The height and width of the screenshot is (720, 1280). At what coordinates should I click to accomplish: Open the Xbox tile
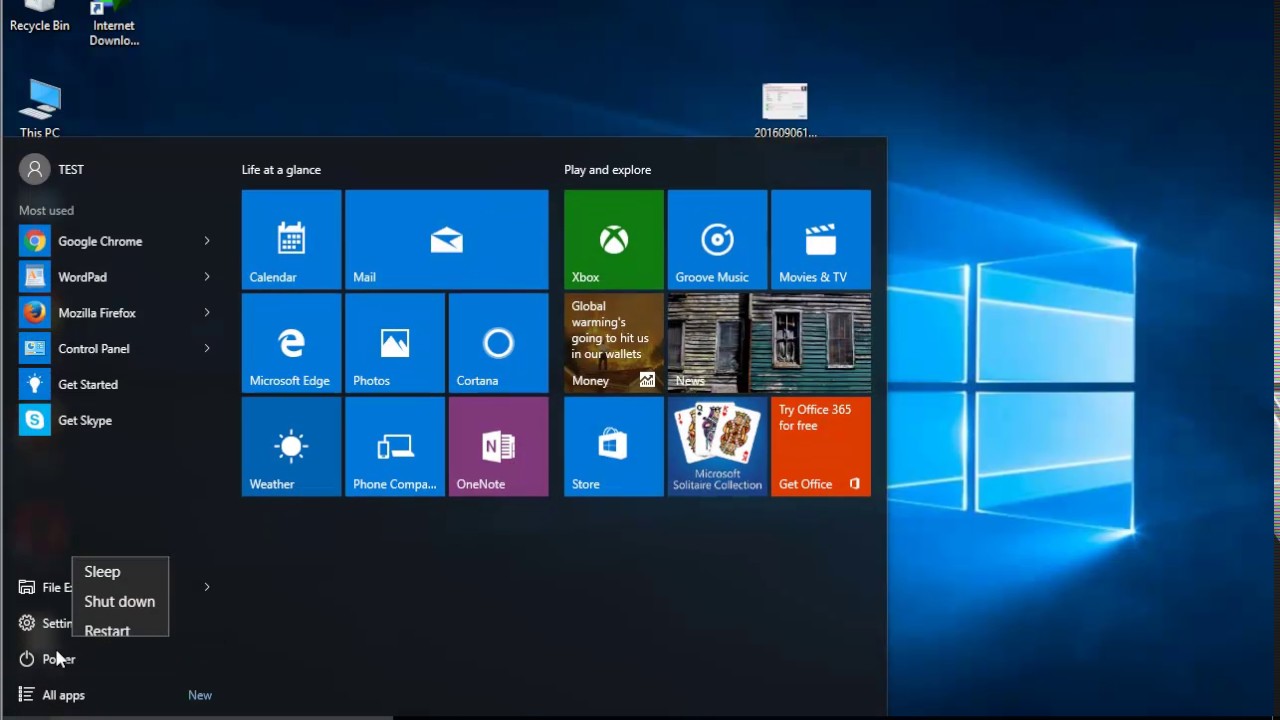coord(614,240)
